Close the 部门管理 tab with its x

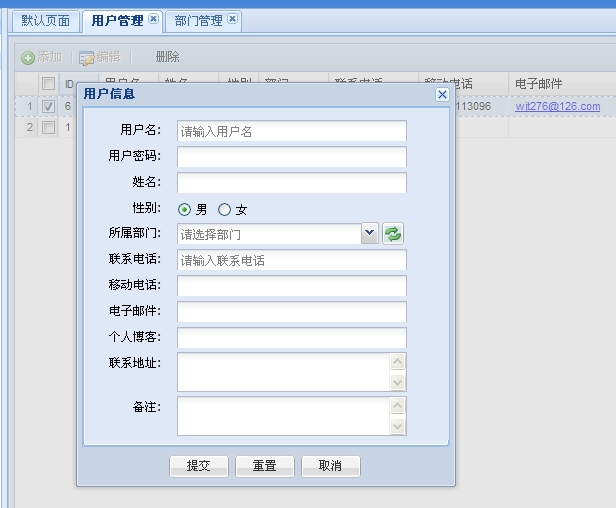coord(233,18)
